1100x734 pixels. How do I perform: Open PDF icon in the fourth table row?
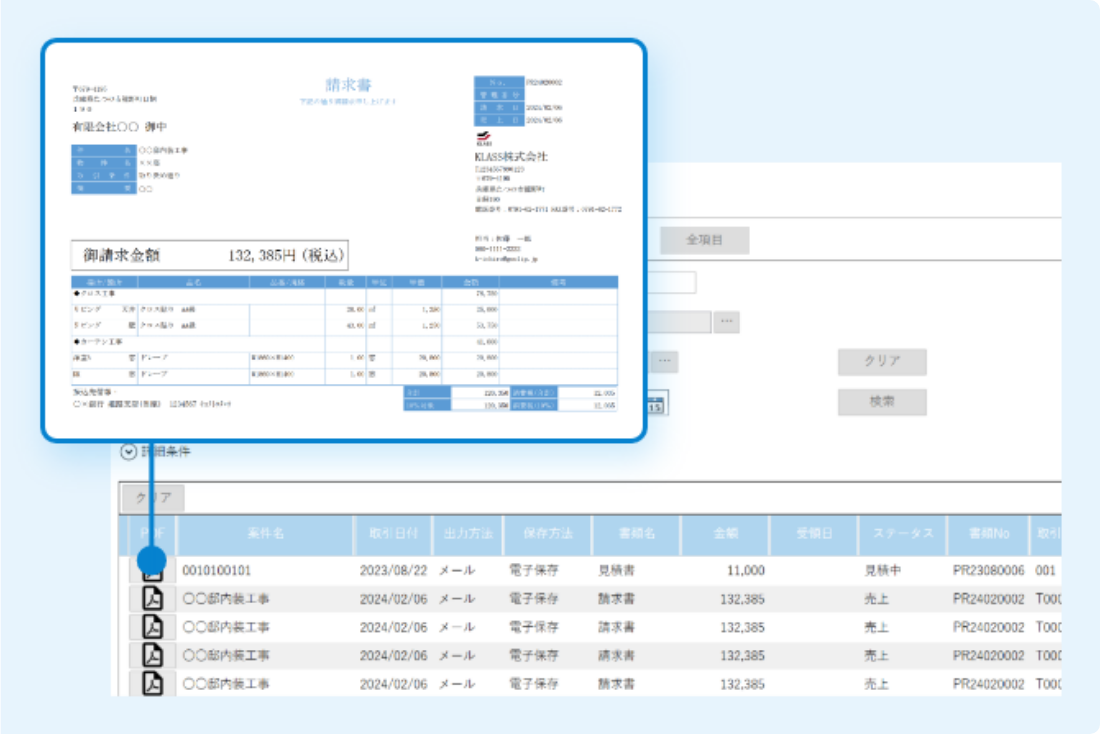coord(153,655)
